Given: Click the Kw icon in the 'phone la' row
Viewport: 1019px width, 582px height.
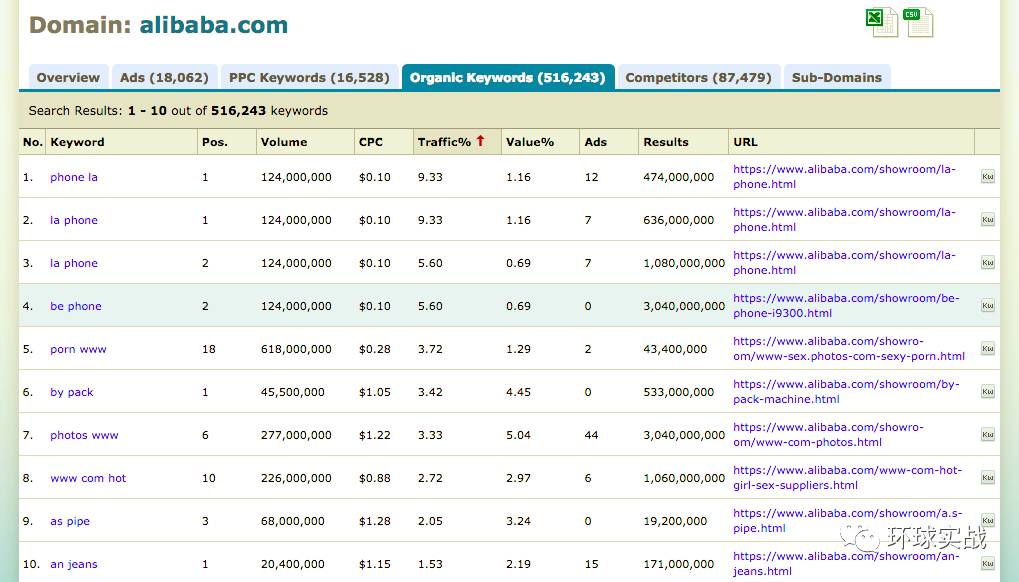Looking at the screenshot, I should click(x=988, y=177).
